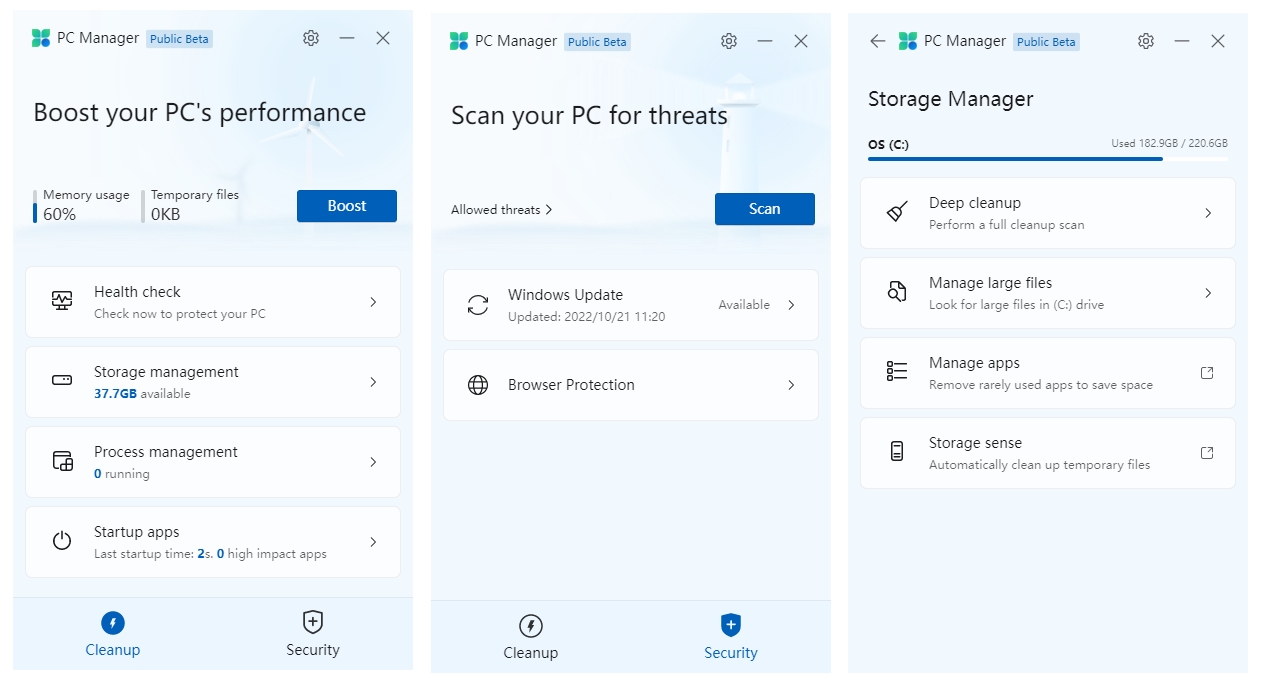Image resolution: width=1261 pixels, height=683 pixels.
Task: Open Storage sense external link icon
Action: [x=1207, y=452]
